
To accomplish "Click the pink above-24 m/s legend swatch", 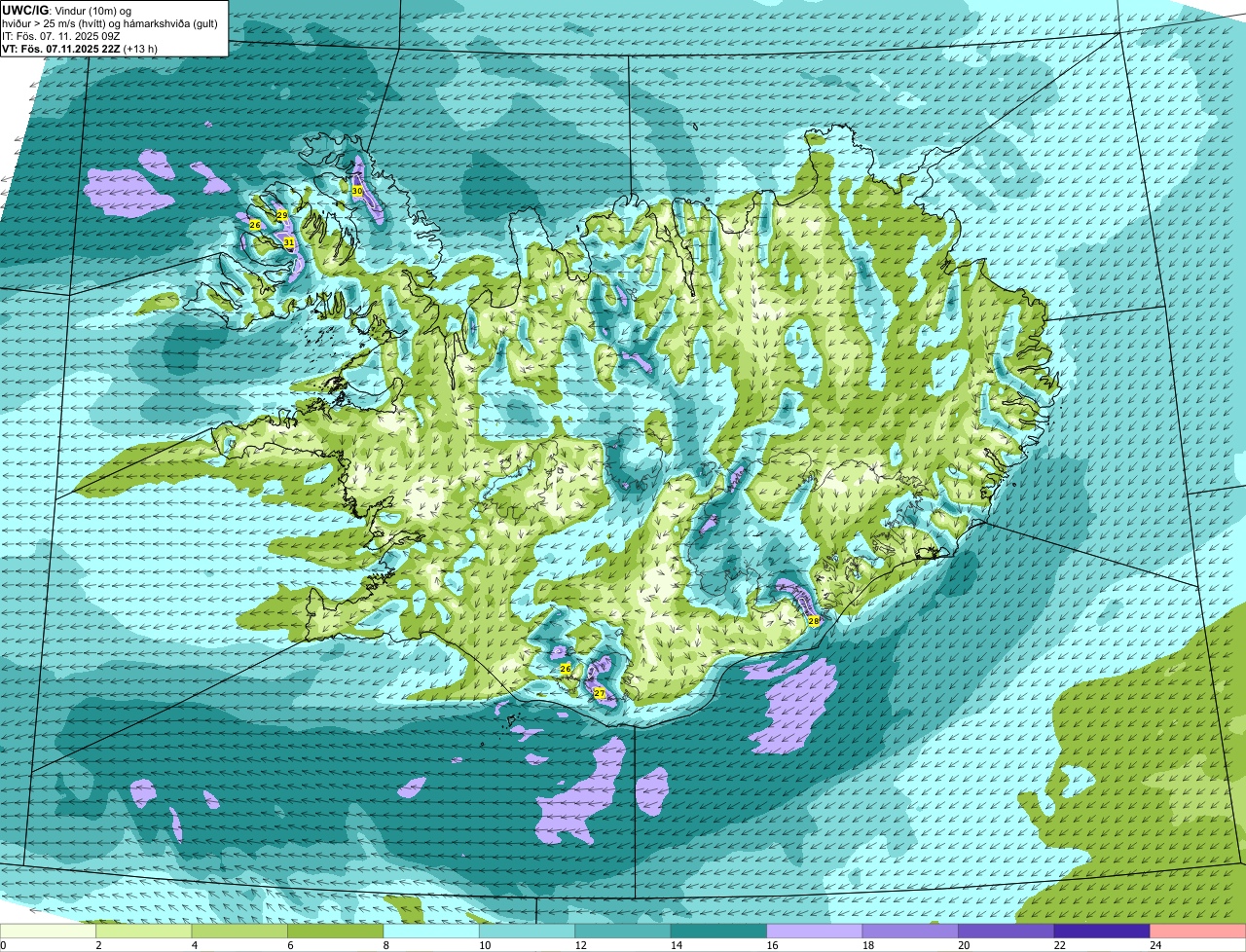I will pyautogui.click(x=1198, y=932).
